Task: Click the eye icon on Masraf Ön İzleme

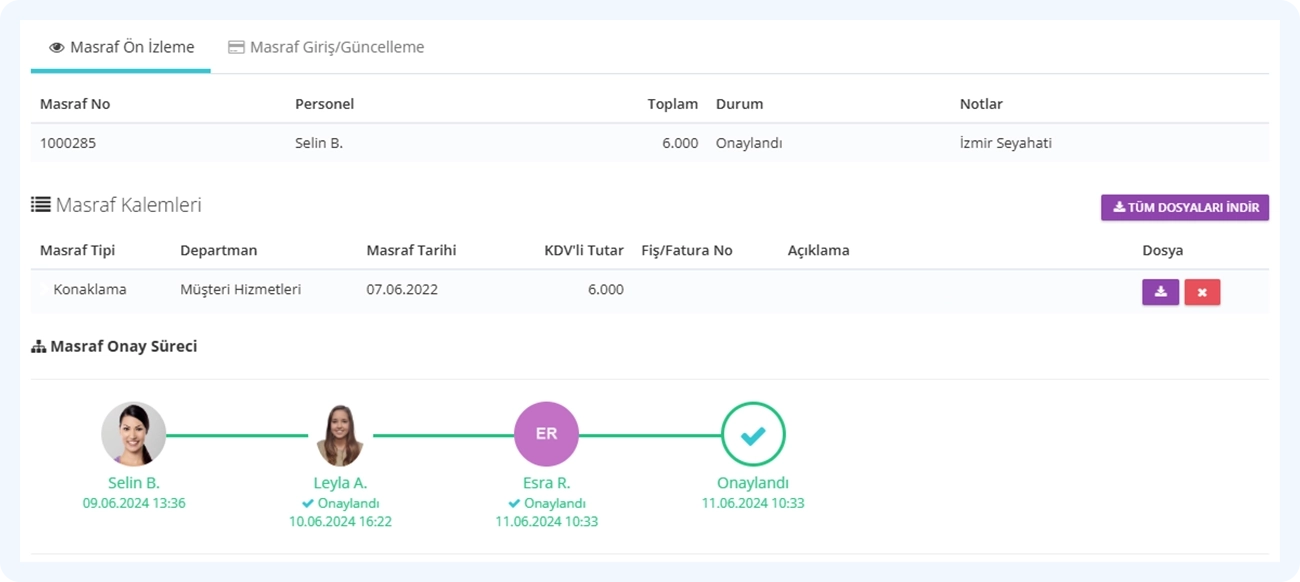Action: (x=57, y=48)
